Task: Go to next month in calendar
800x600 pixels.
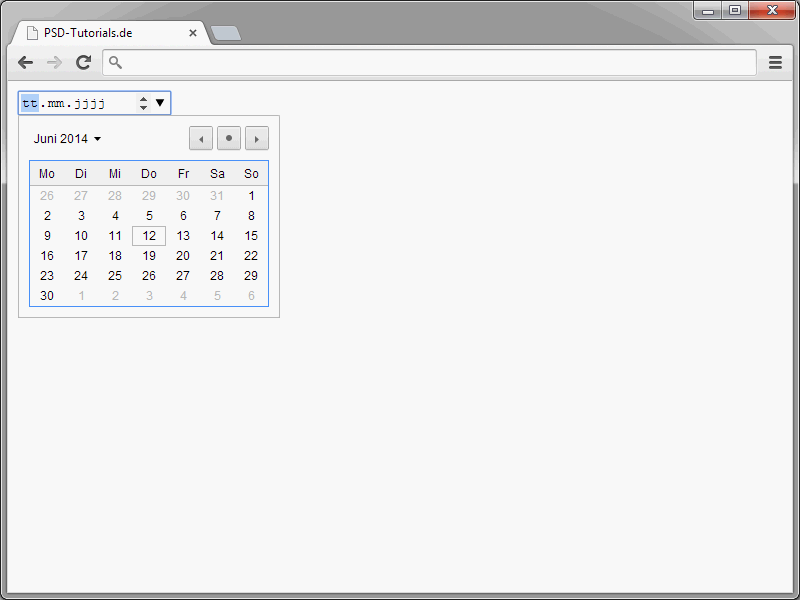Action: coord(257,138)
